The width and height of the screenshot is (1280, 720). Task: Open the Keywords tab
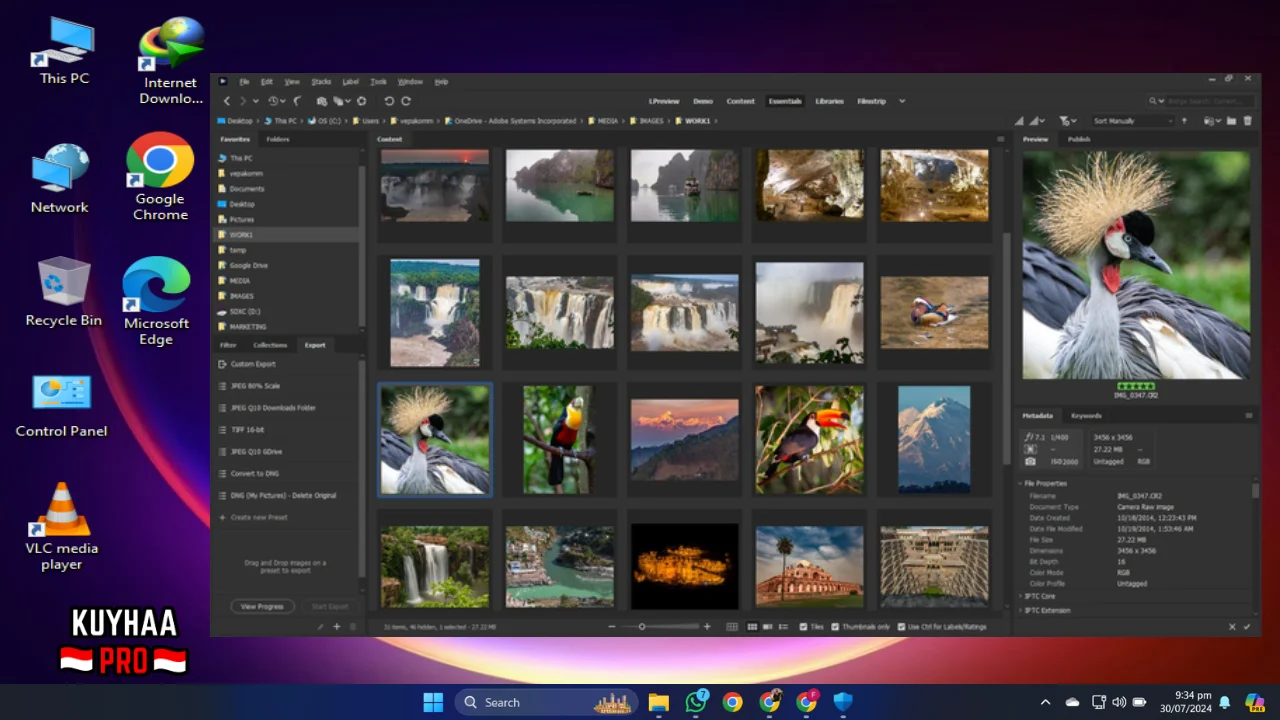[x=1086, y=416]
